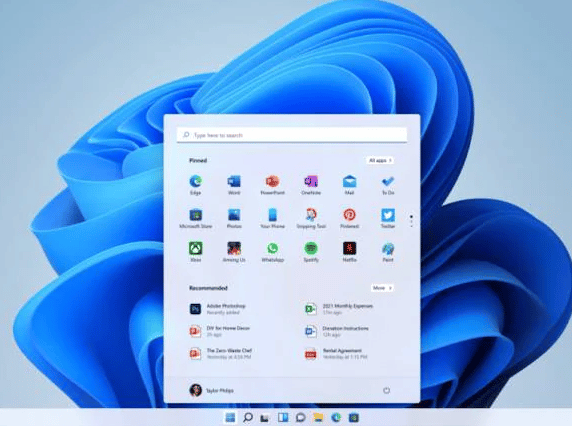Show More recommended items

tap(382, 288)
